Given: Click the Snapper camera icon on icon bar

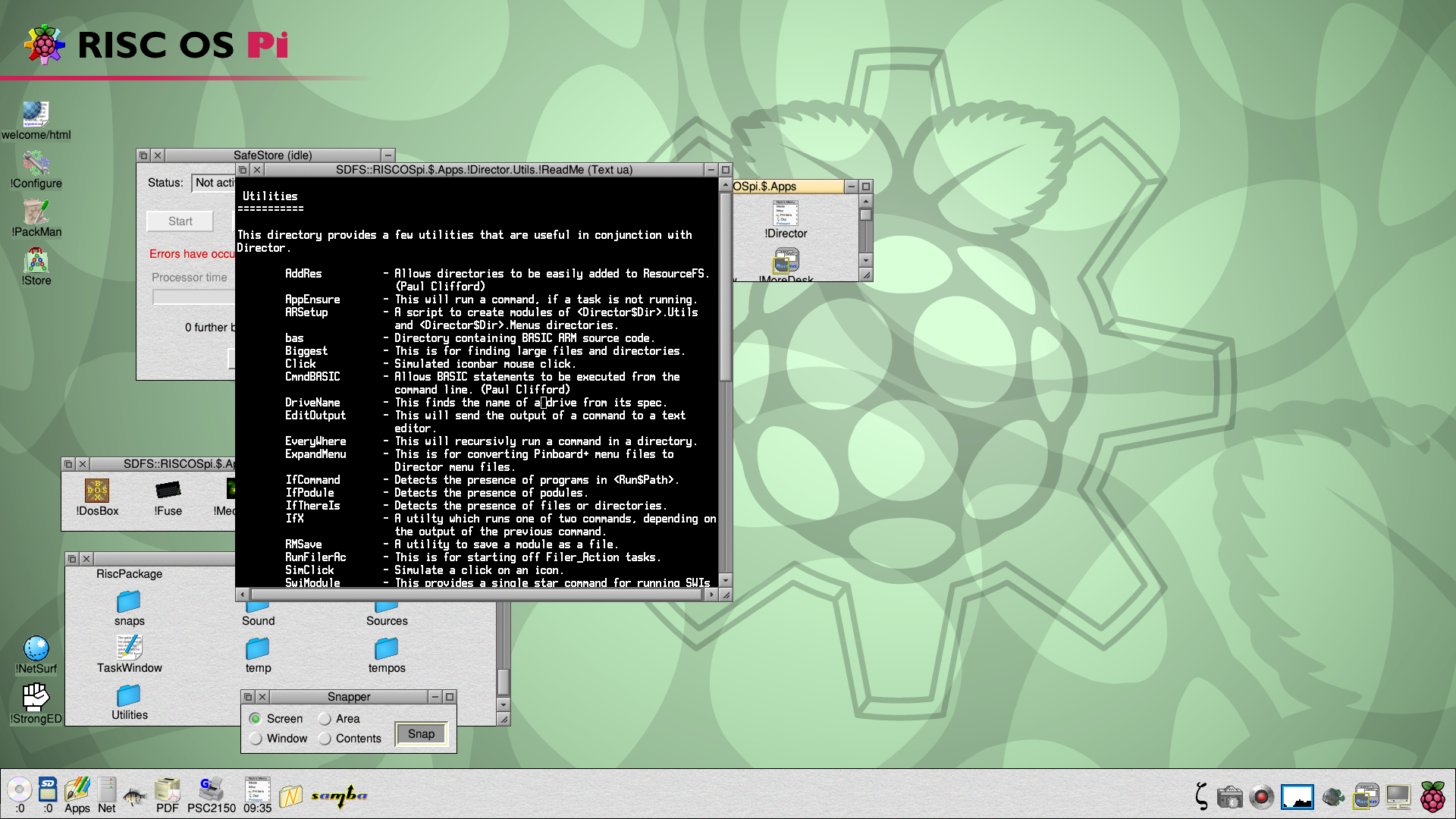Looking at the screenshot, I should click(1229, 797).
